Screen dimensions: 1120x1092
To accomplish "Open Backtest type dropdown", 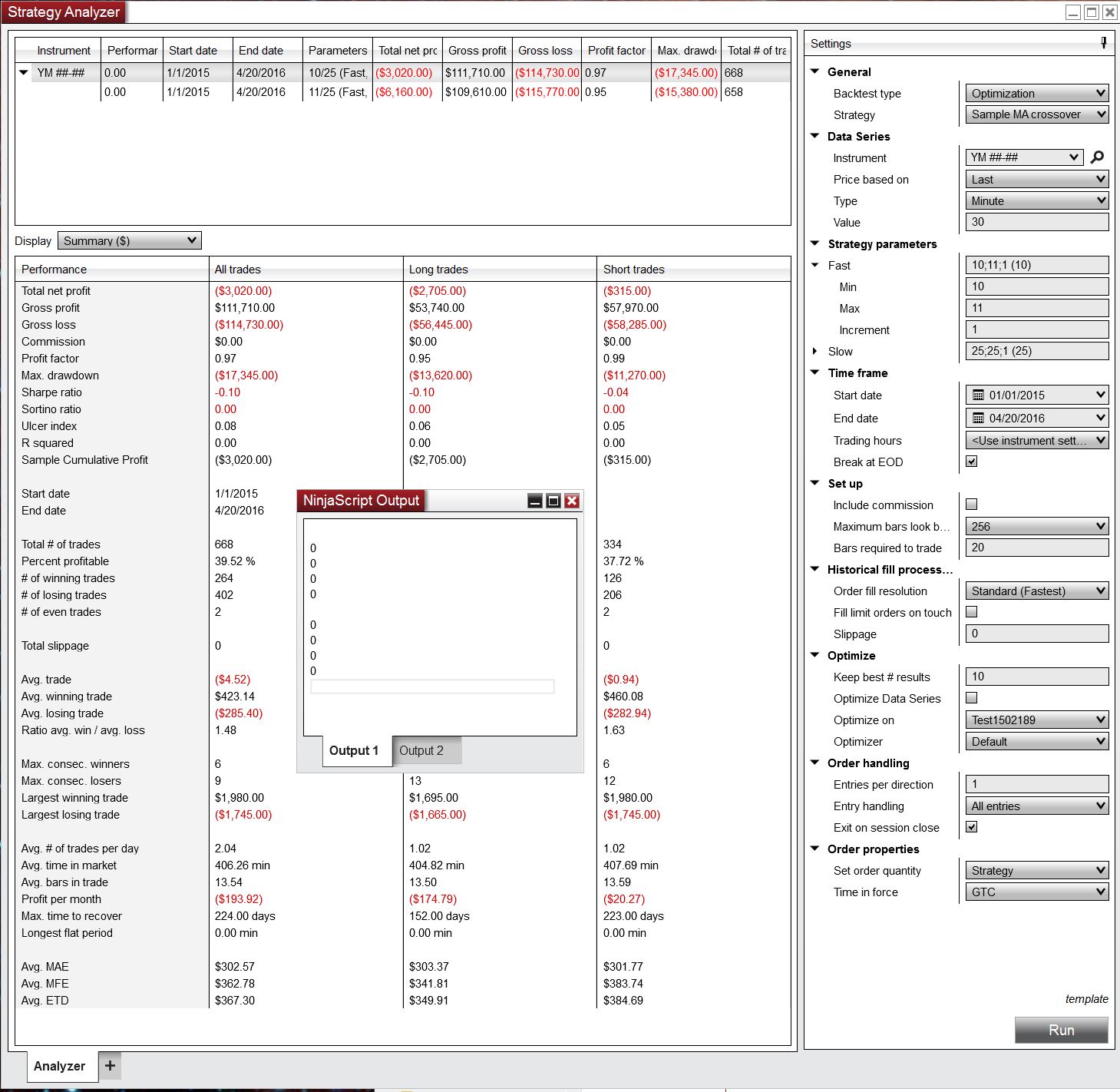I will click(x=1037, y=94).
